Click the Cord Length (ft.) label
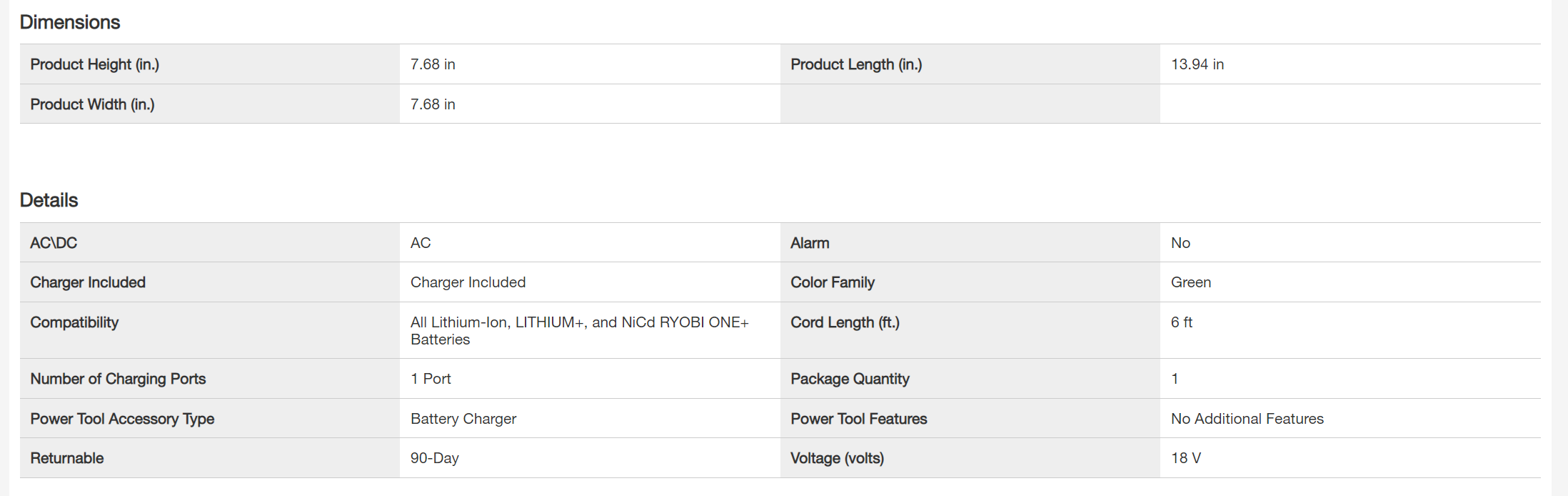This screenshot has height=496, width=1568. (845, 322)
